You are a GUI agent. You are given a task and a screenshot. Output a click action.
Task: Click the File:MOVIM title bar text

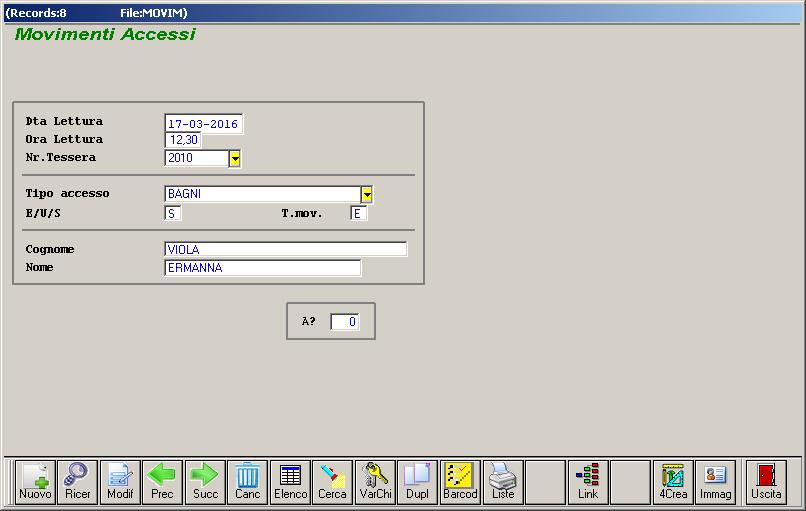[154, 13]
